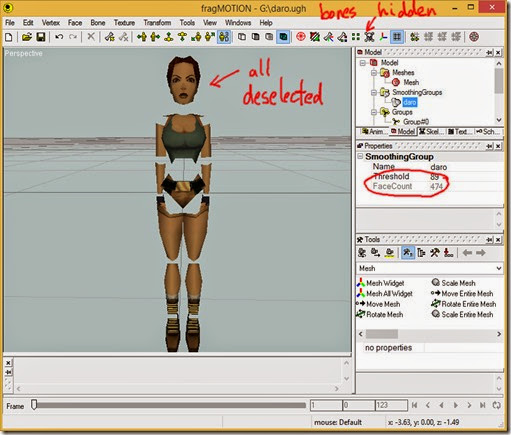Jump to the first animation frame
This screenshot has height=435, width=511.
tap(414, 405)
